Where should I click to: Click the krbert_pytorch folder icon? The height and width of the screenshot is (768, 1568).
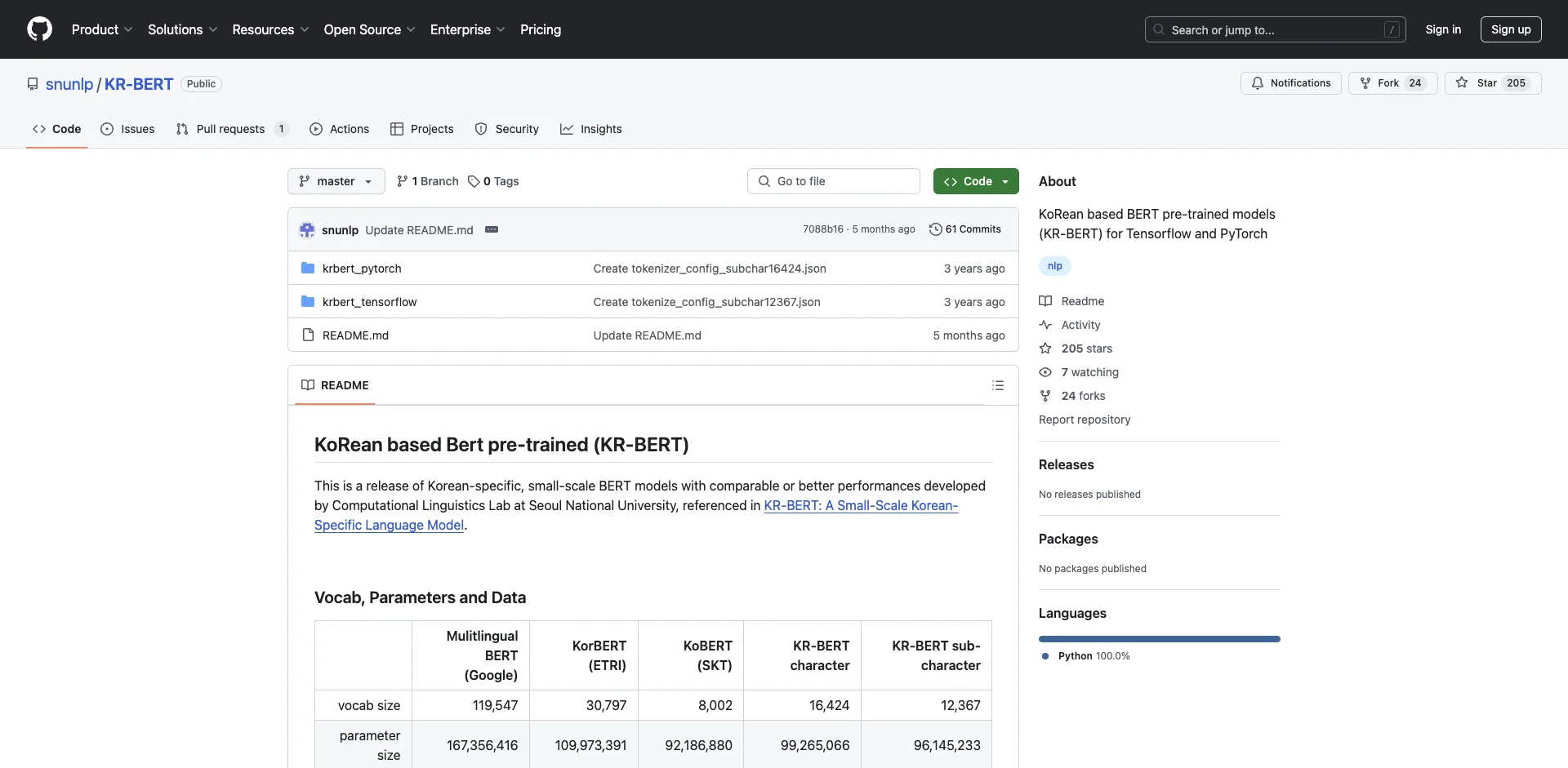(x=308, y=269)
